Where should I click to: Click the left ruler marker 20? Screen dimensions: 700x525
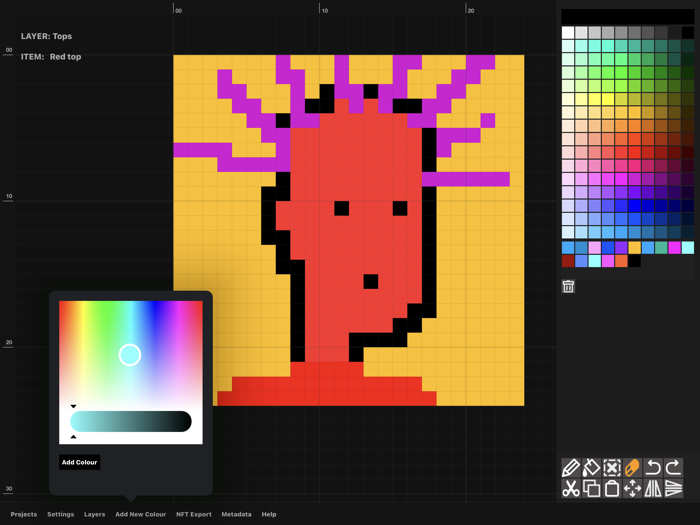click(8, 342)
